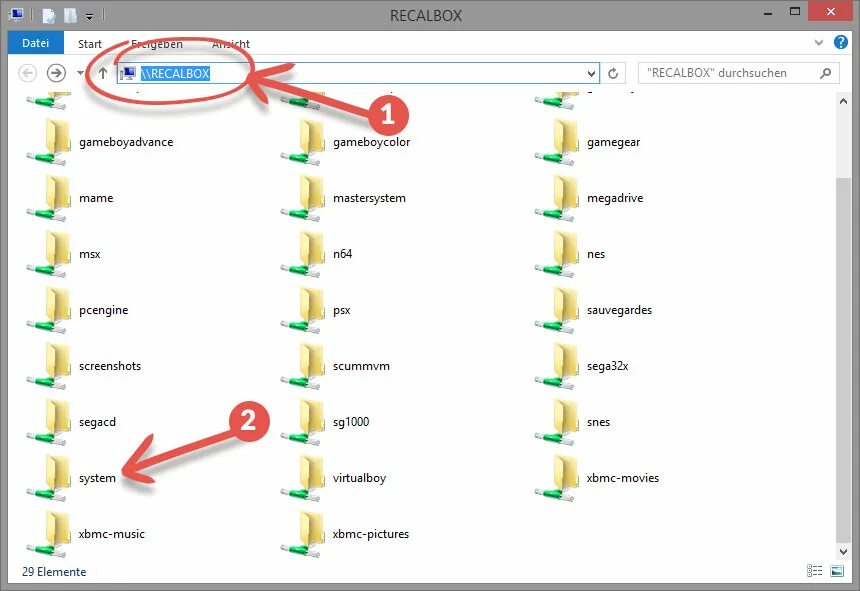
Task: Navigate forward with the arrow button
Action: 56,73
